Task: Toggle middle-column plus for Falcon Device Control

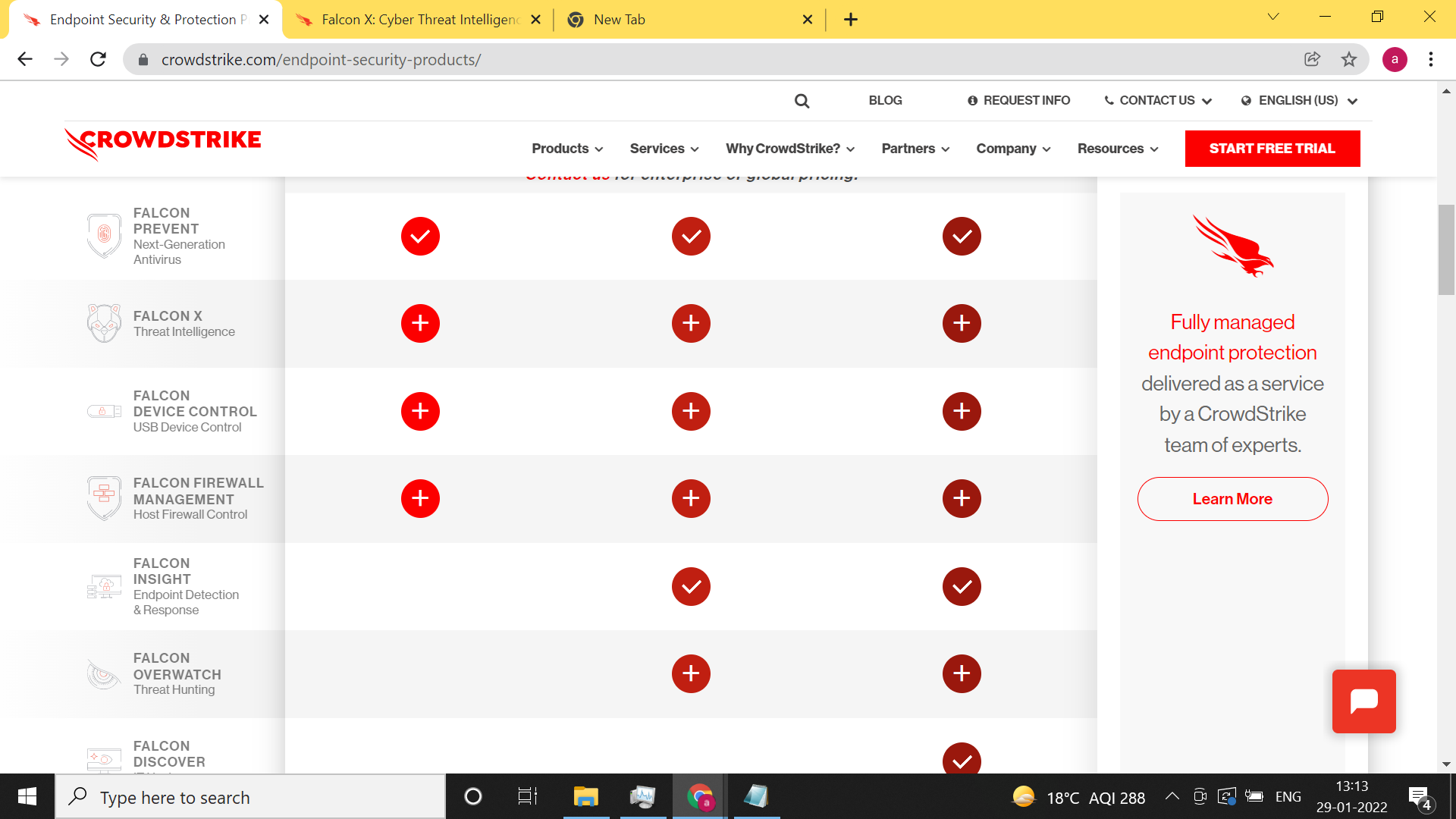Action: pyautogui.click(x=691, y=411)
